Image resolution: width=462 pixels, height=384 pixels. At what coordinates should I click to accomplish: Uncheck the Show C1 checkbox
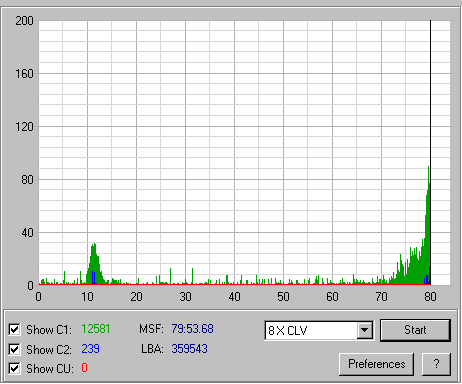(15, 329)
